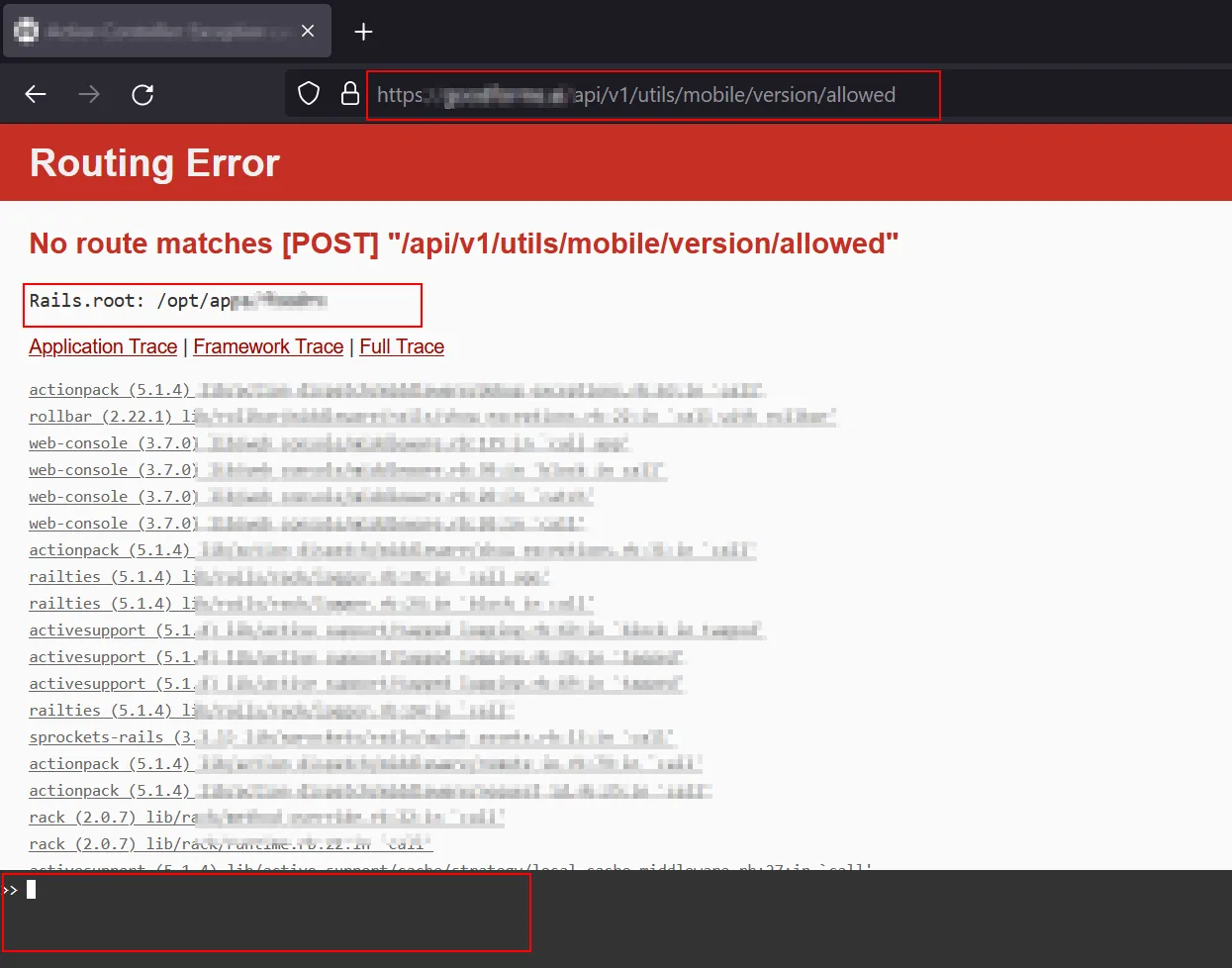Viewport: 1232px width, 968px height.
Task: Close the current browser tab
Action: [x=308, y=32]
